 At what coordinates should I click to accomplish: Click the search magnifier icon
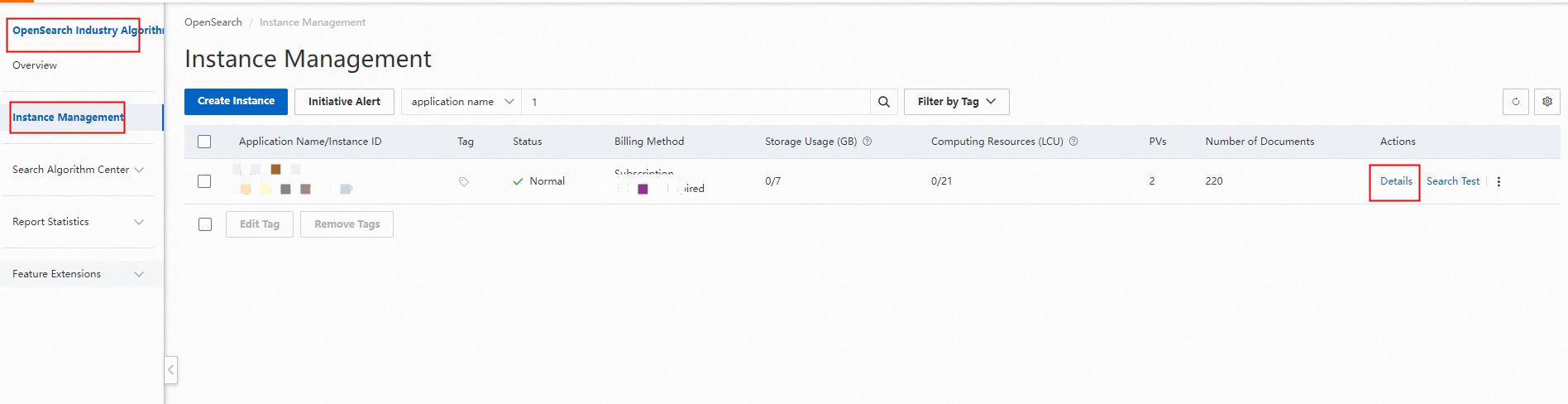click(883, 102)
